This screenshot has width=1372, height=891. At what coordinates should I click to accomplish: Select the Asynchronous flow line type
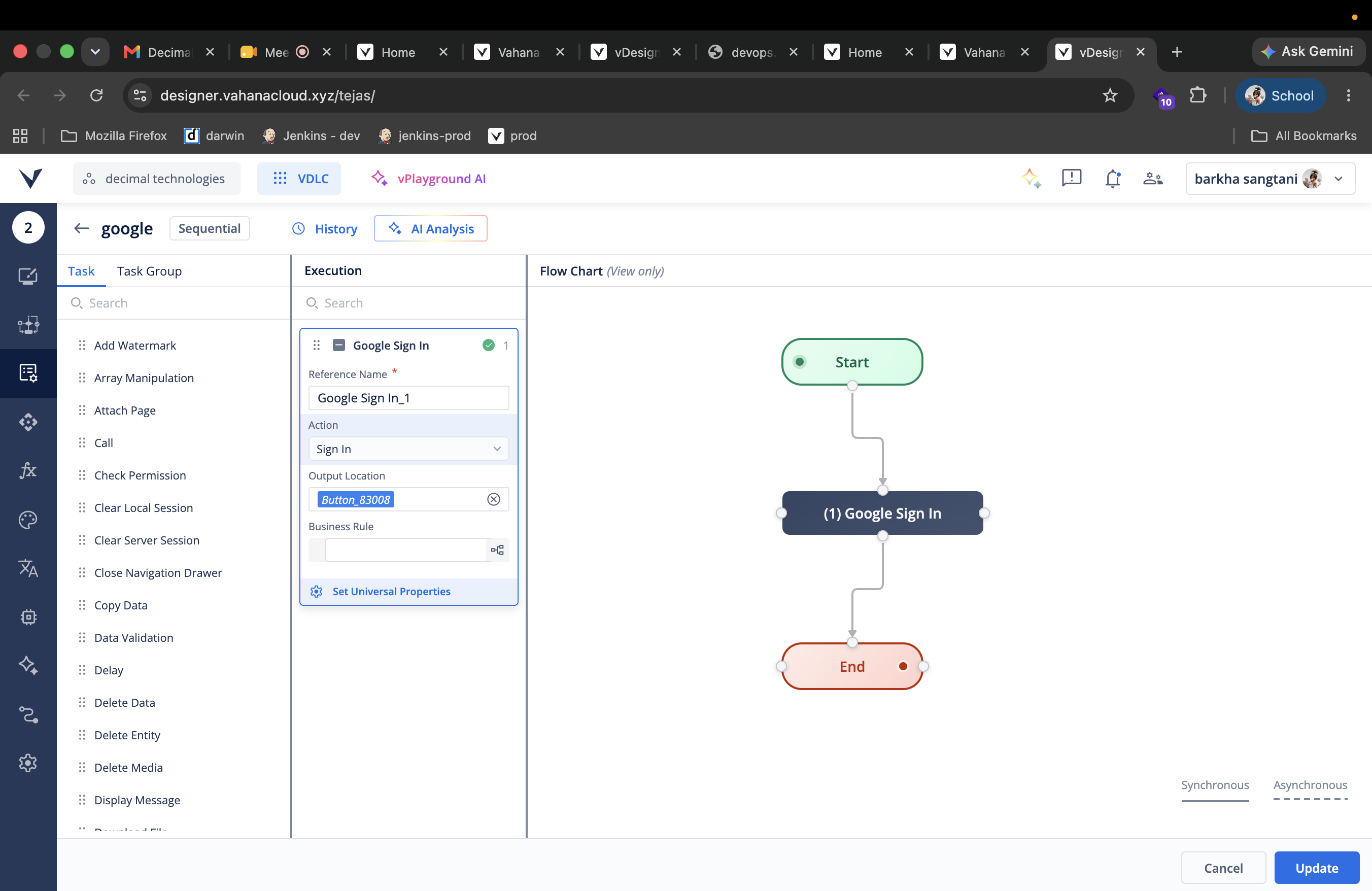tap(1310, 785)
